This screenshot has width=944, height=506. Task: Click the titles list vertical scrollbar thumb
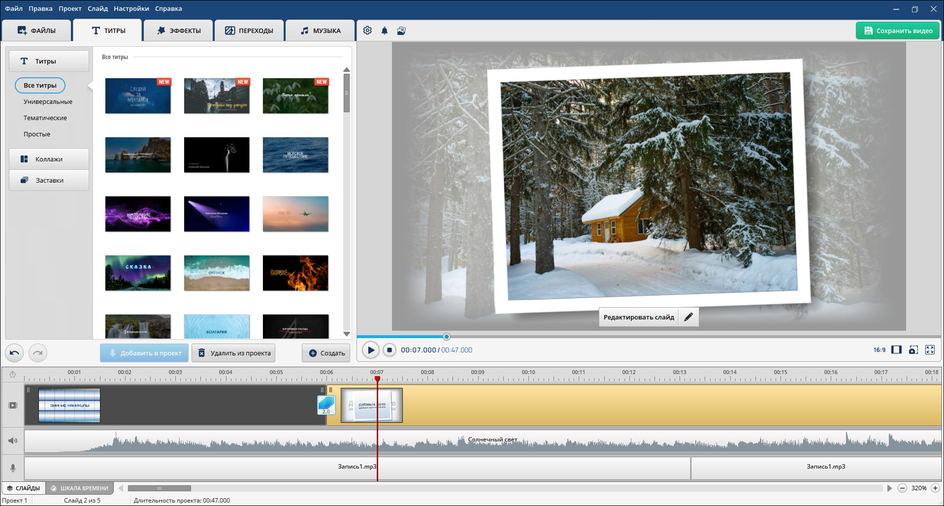point(347,93)
